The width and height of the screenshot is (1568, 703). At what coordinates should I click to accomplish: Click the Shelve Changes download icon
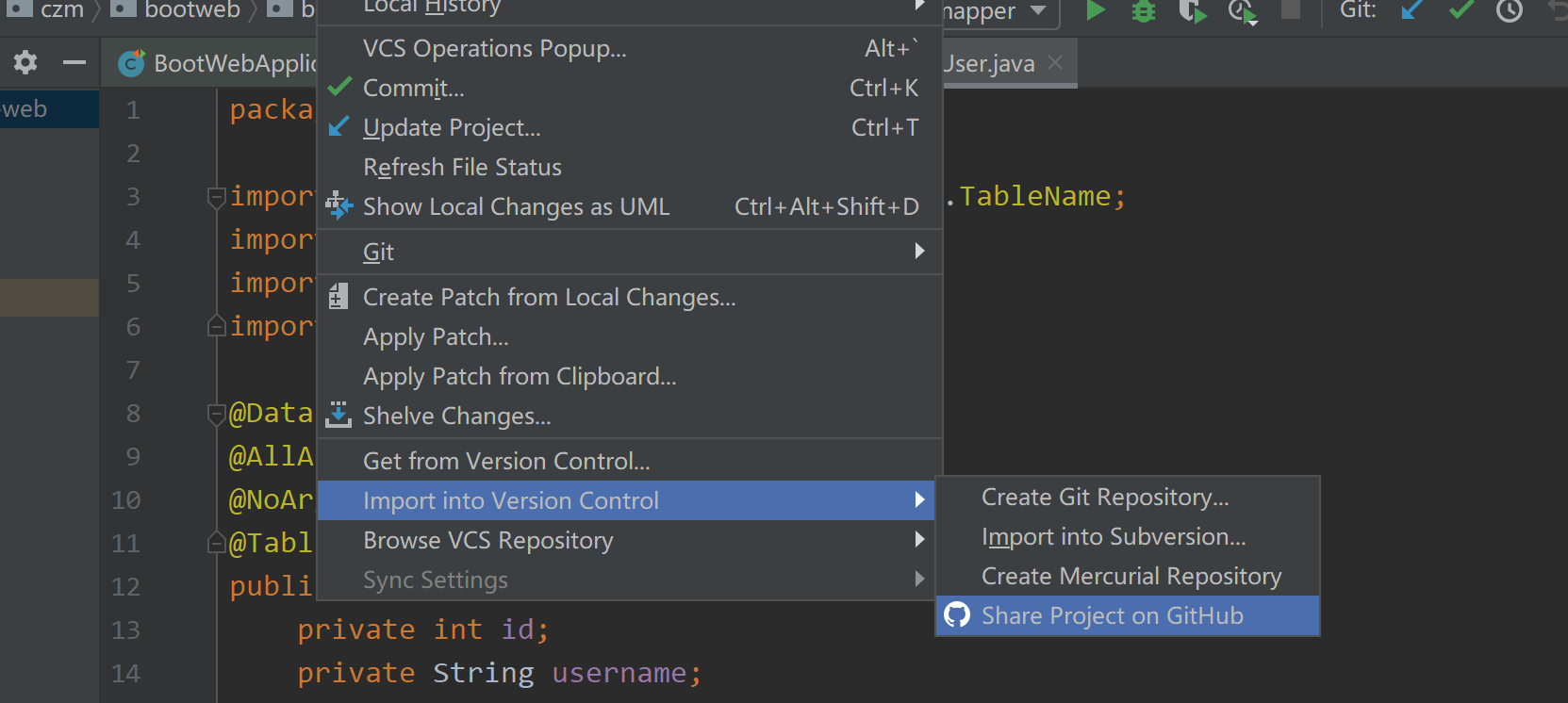(338, 415)
